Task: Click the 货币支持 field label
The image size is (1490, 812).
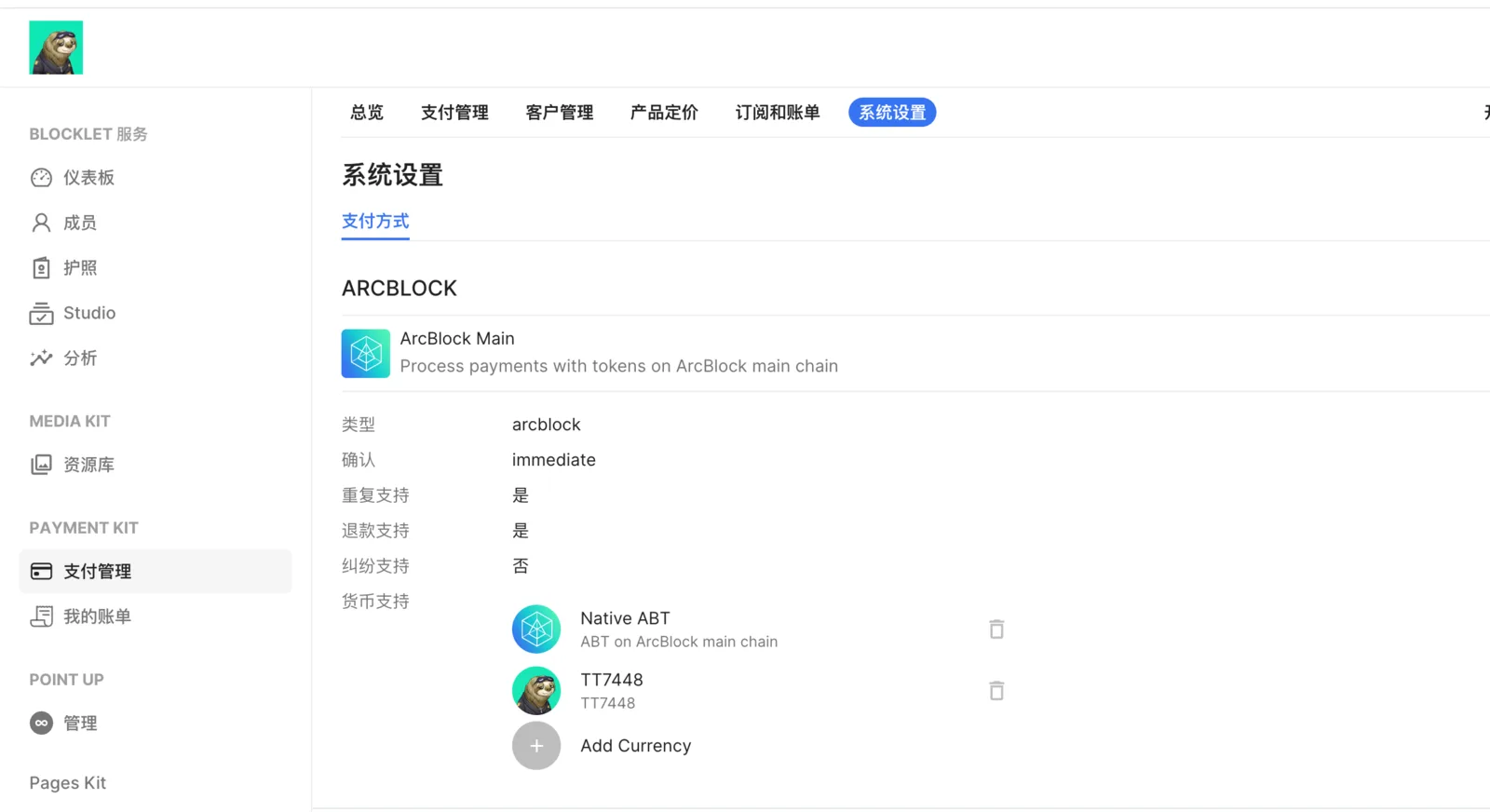Action: pos(375,602)
